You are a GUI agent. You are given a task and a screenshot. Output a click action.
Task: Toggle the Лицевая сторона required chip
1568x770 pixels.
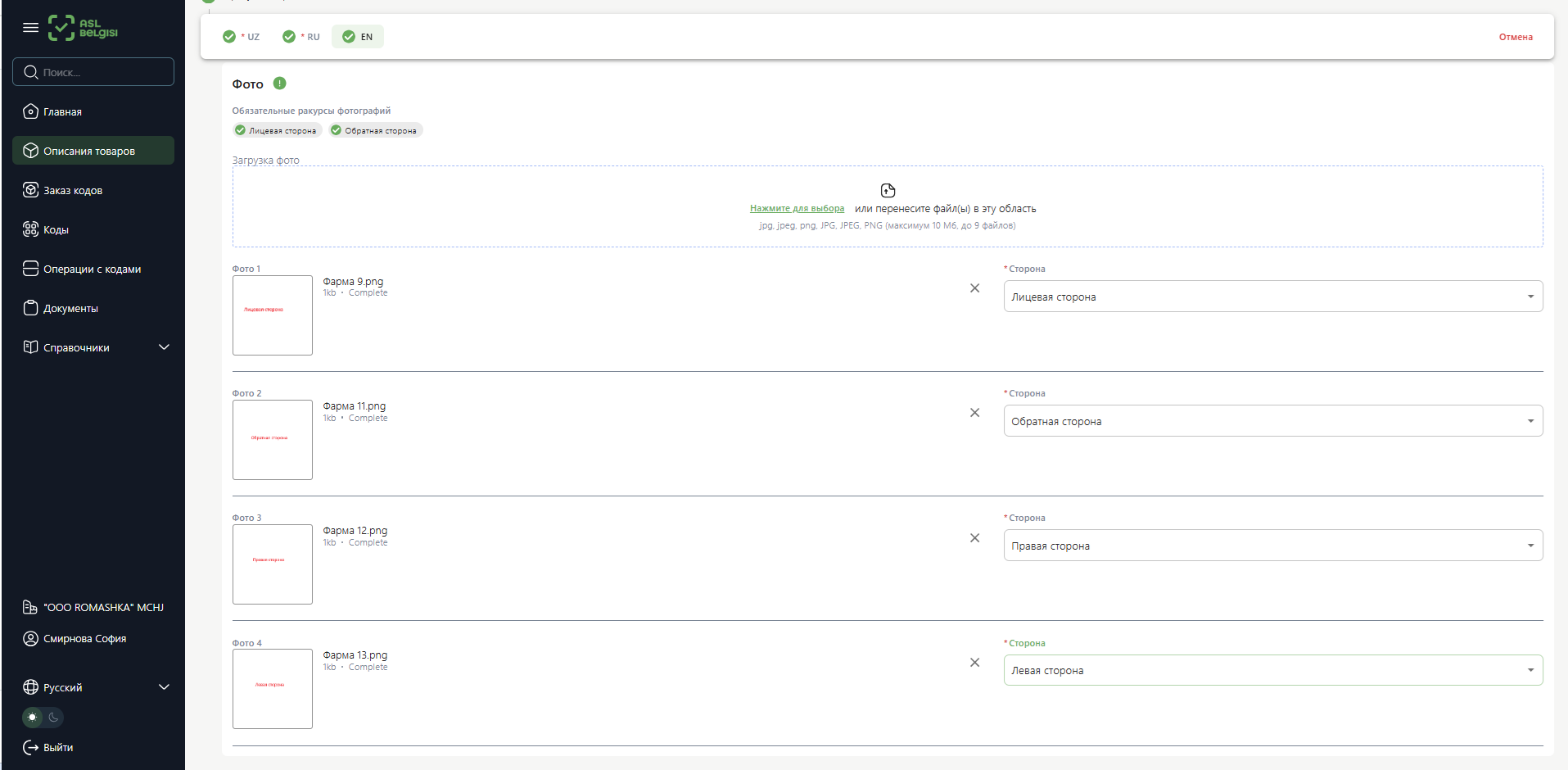click(x=276, y=130)
